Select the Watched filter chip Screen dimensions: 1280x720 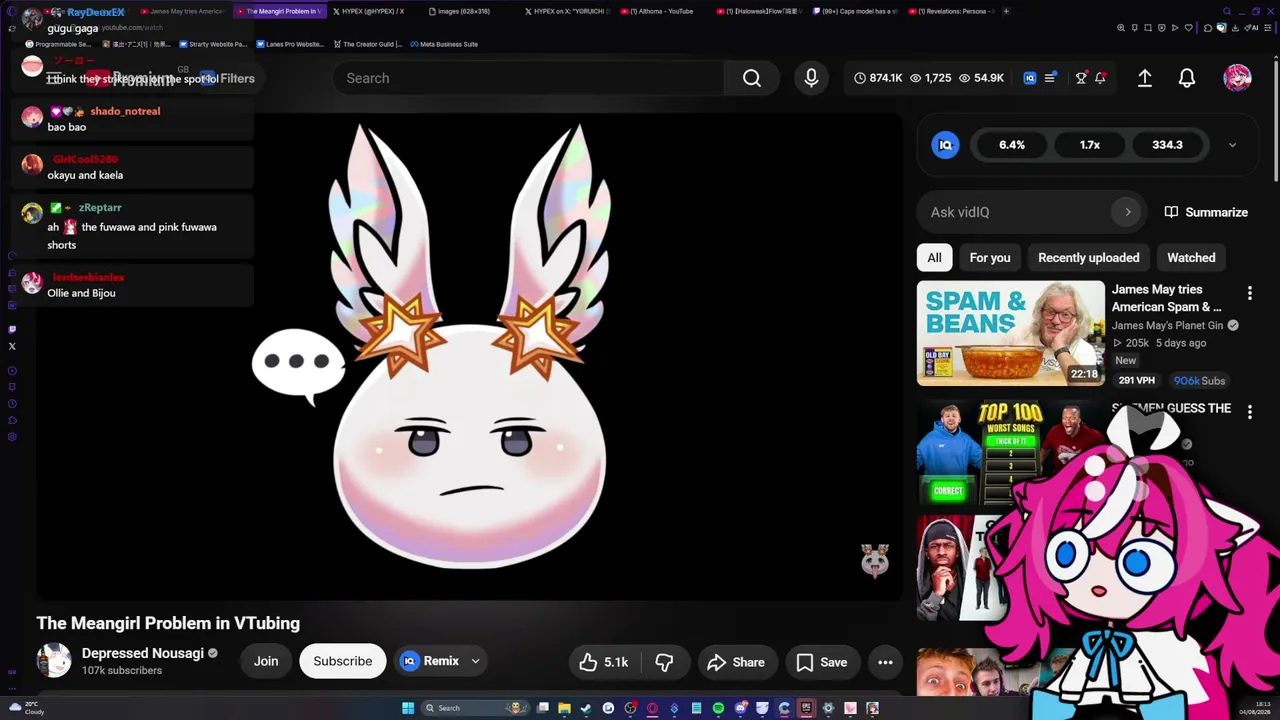1191,257
